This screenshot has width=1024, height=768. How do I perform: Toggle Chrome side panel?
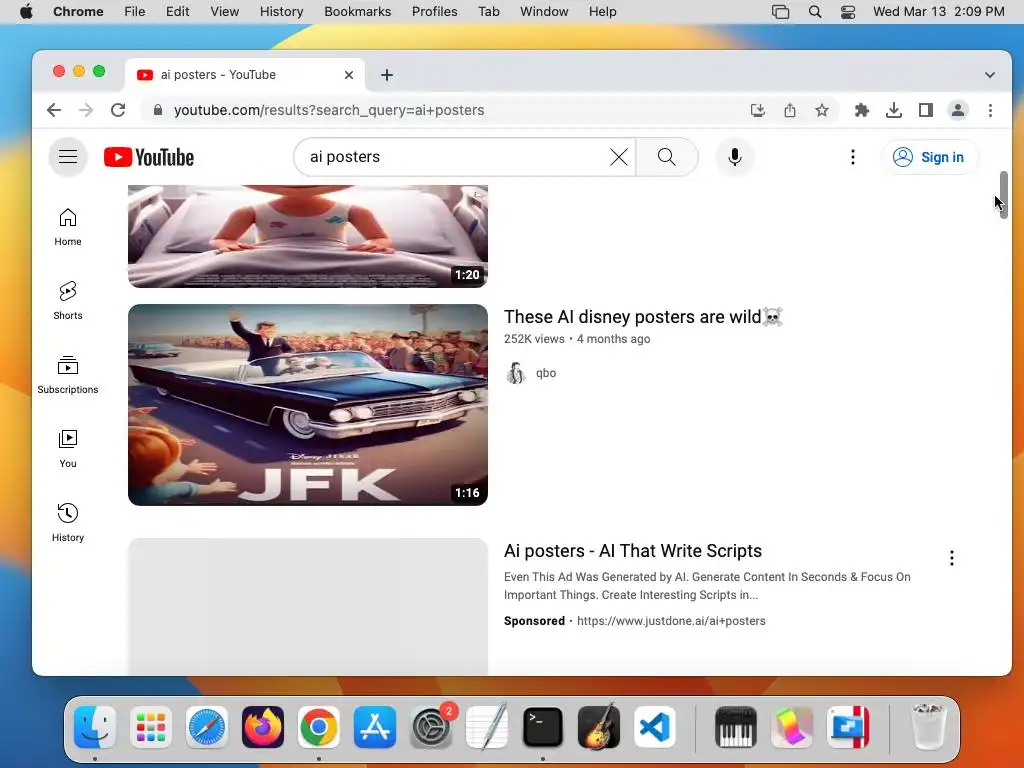(925, 110)
